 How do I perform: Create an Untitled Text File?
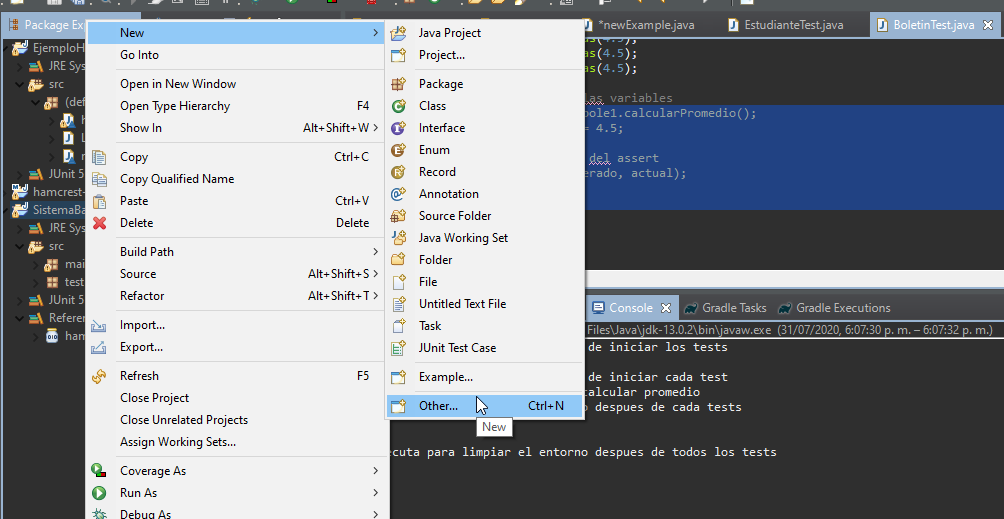point(484,303)
